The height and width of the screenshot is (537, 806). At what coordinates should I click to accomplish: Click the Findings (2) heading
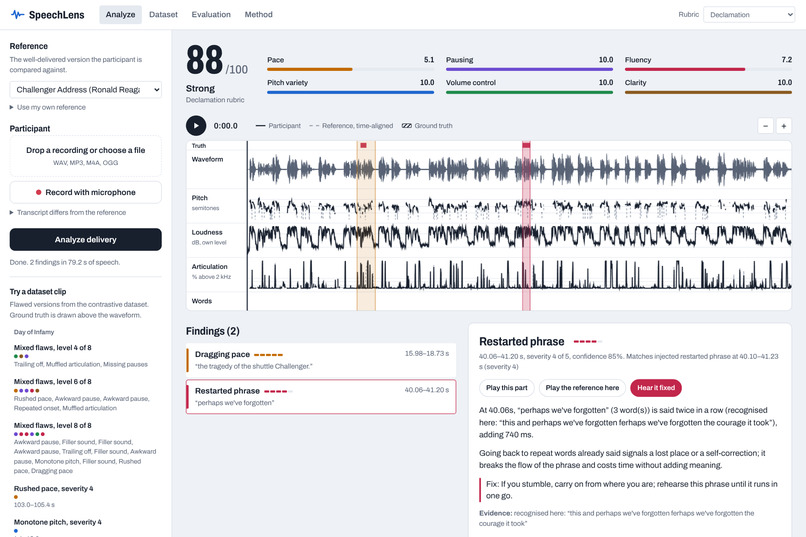pos(213,331)
